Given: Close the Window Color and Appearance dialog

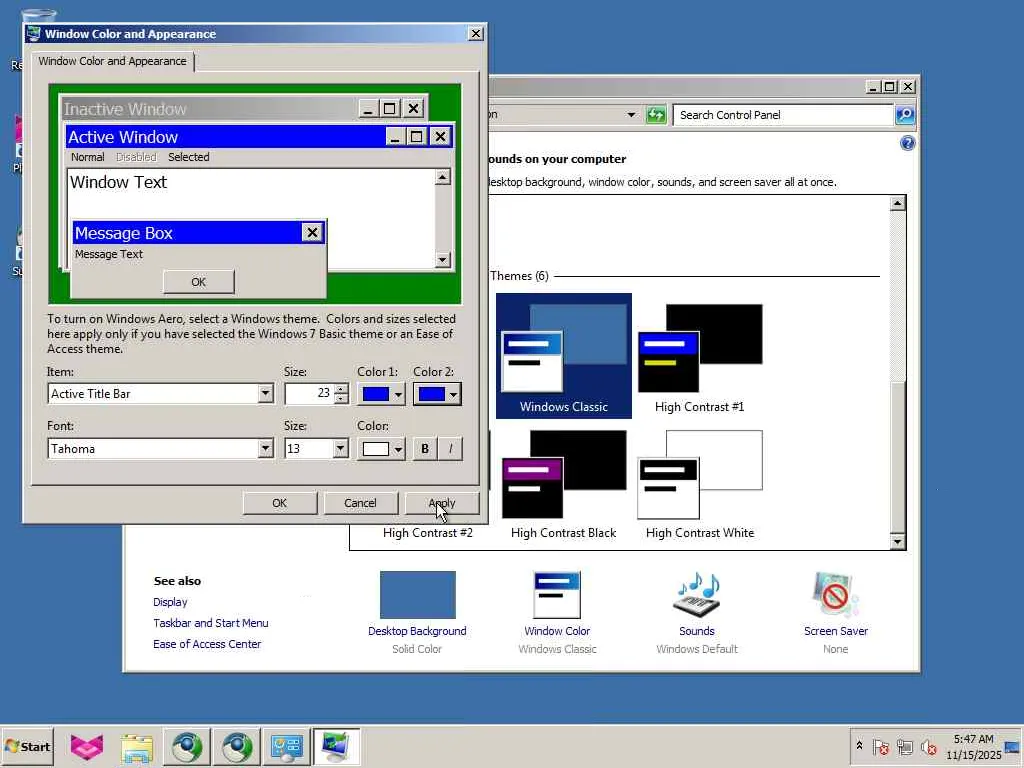Looking at the screenshot, I should tap(476, 34).
